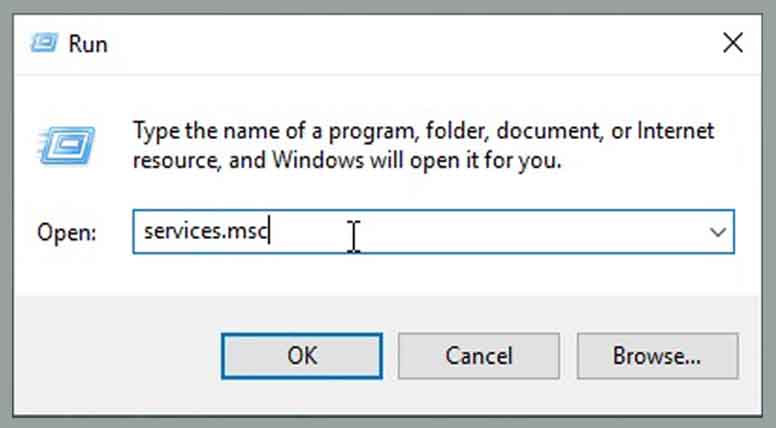Click the services.msc text in field

pyautogui.click(x=205, y=231)
